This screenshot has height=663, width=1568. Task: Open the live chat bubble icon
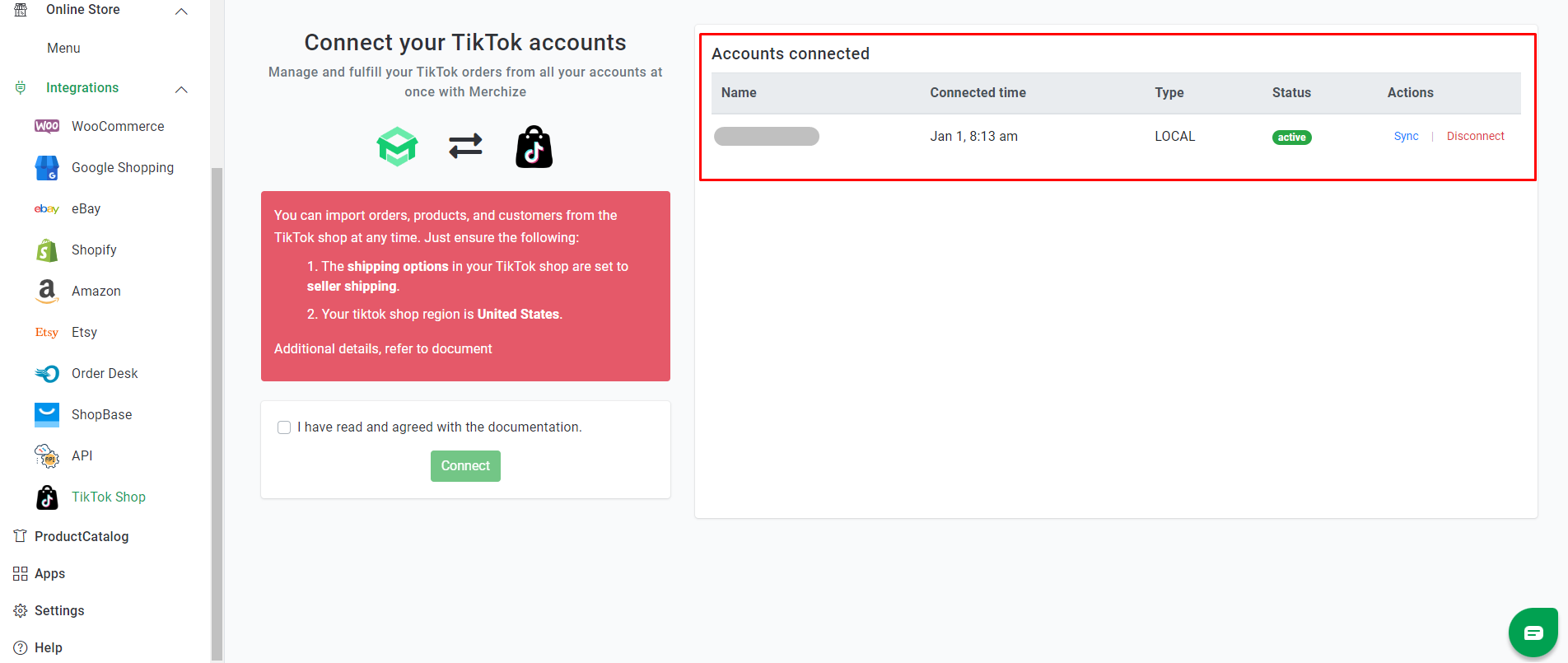(1533, 633)
